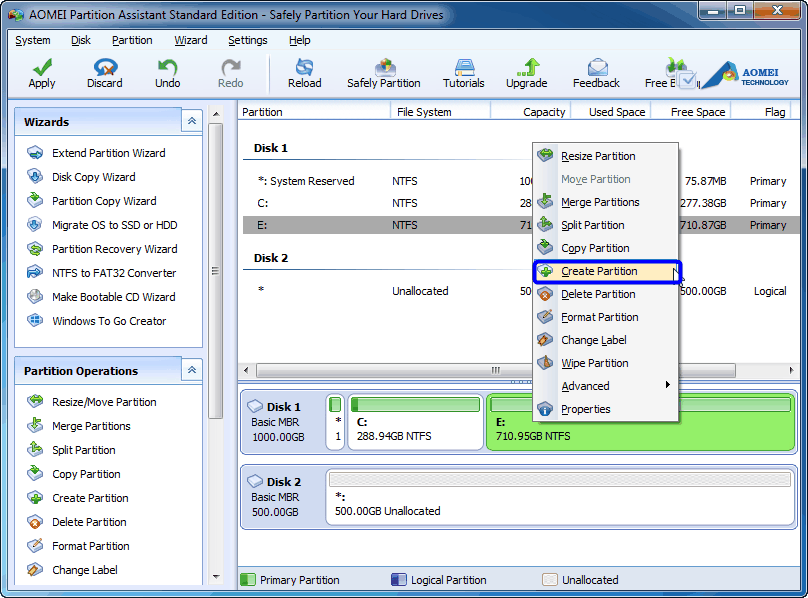
Task: Open the NTFS to FAT32 Converter
Action: [x=102, y=273]
